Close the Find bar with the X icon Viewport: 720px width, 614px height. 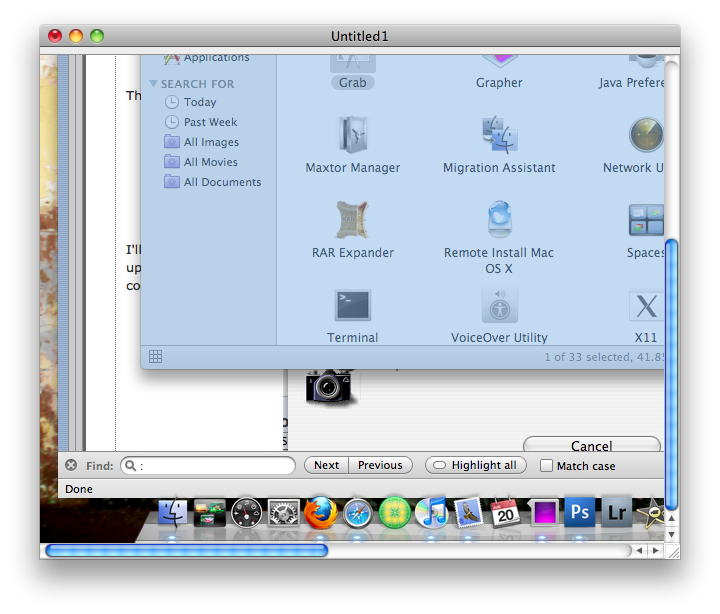(71, 465)
